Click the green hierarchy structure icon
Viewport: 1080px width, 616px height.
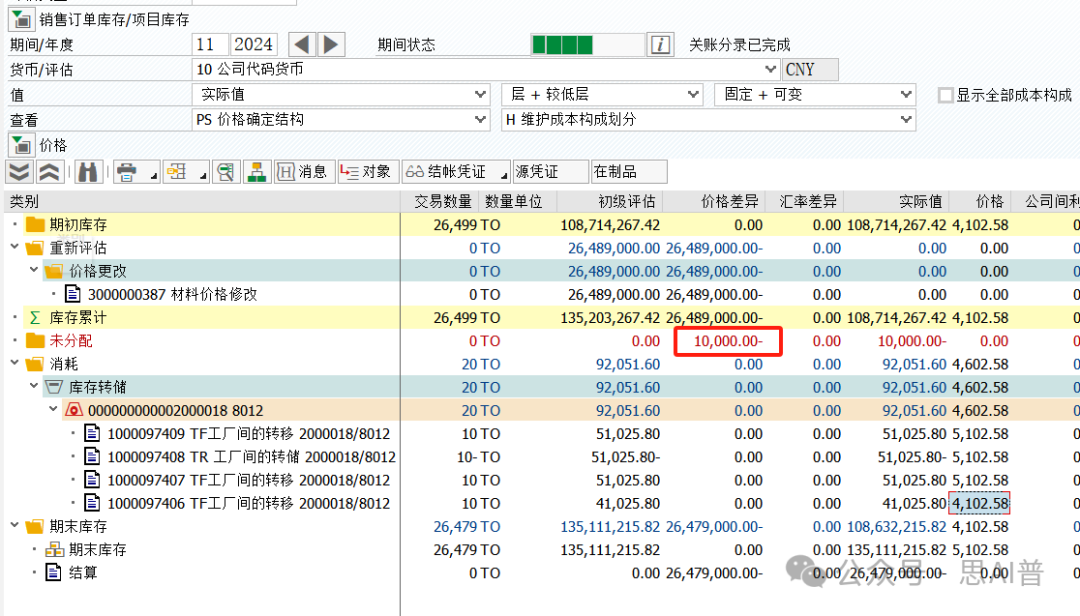pos(257,172)
